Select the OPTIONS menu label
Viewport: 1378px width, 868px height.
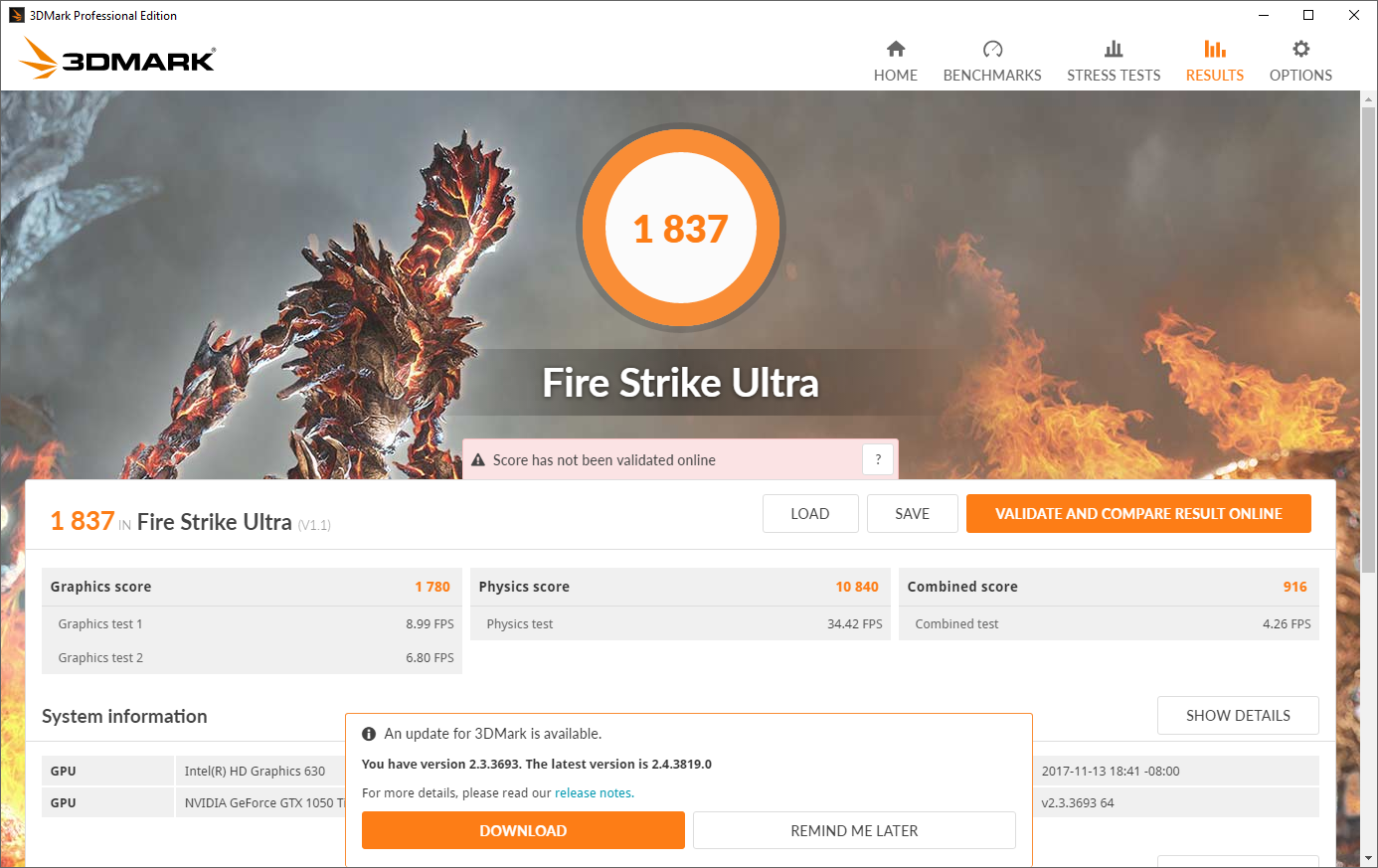[1300, 76]
